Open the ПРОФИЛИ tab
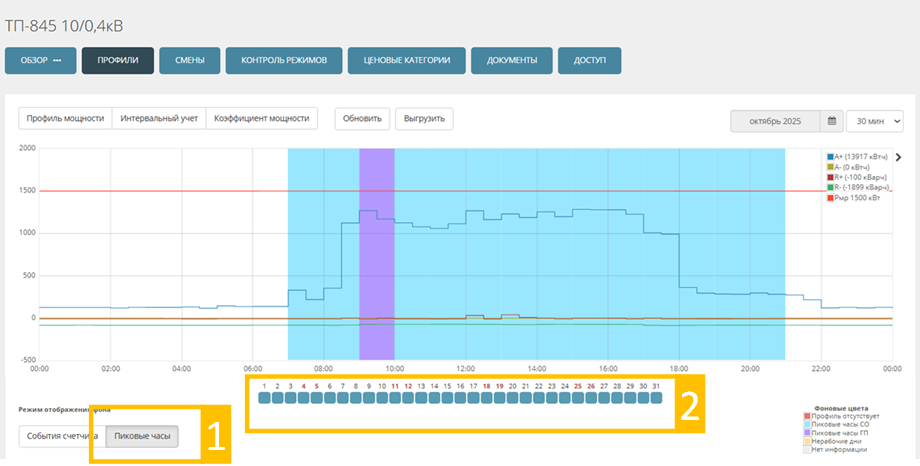Screen dimensions: 920x466 [x=118, y=61]
